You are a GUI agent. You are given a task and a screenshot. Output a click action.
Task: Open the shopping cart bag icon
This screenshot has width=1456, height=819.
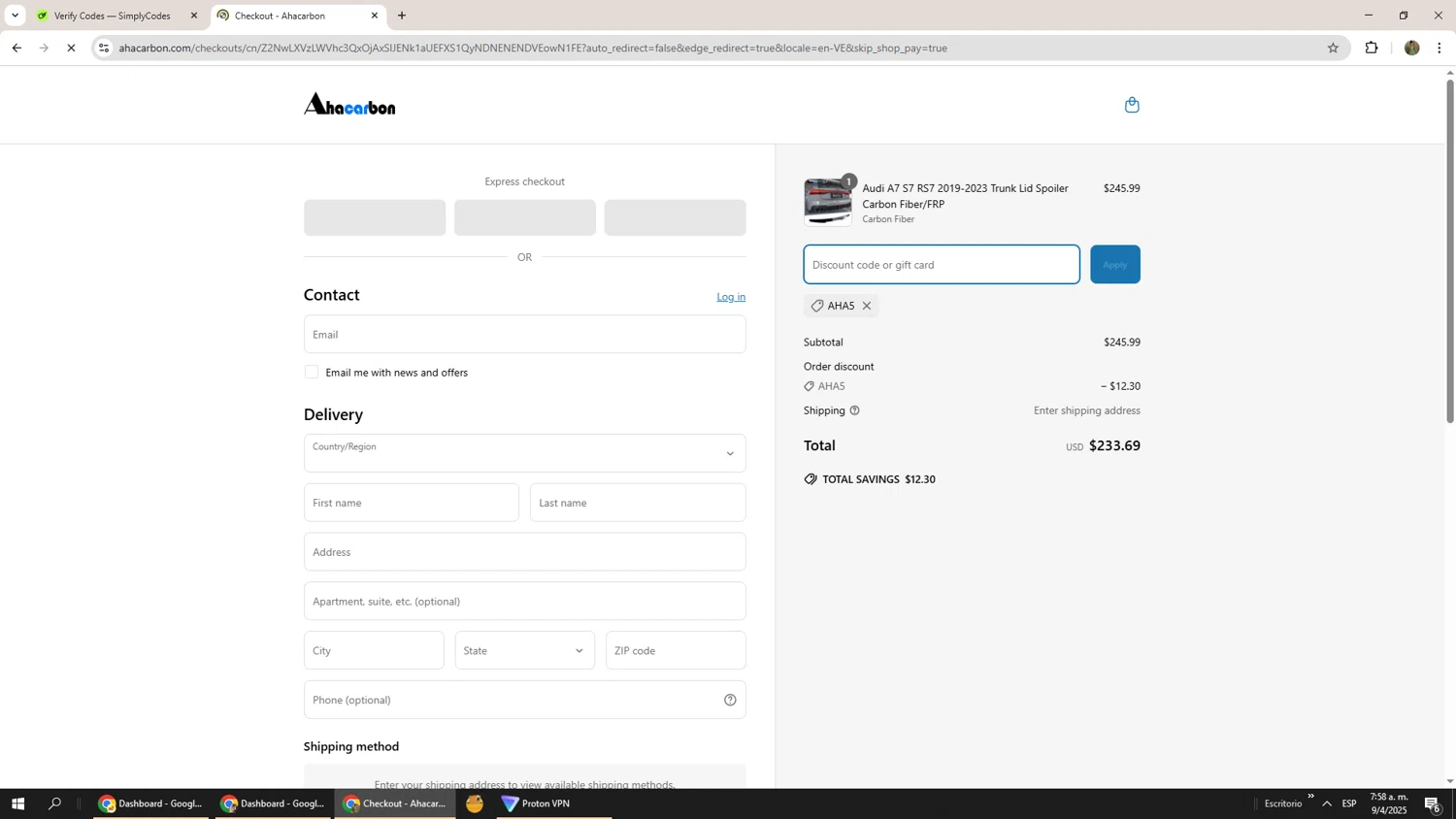(x=1132, y=105)
